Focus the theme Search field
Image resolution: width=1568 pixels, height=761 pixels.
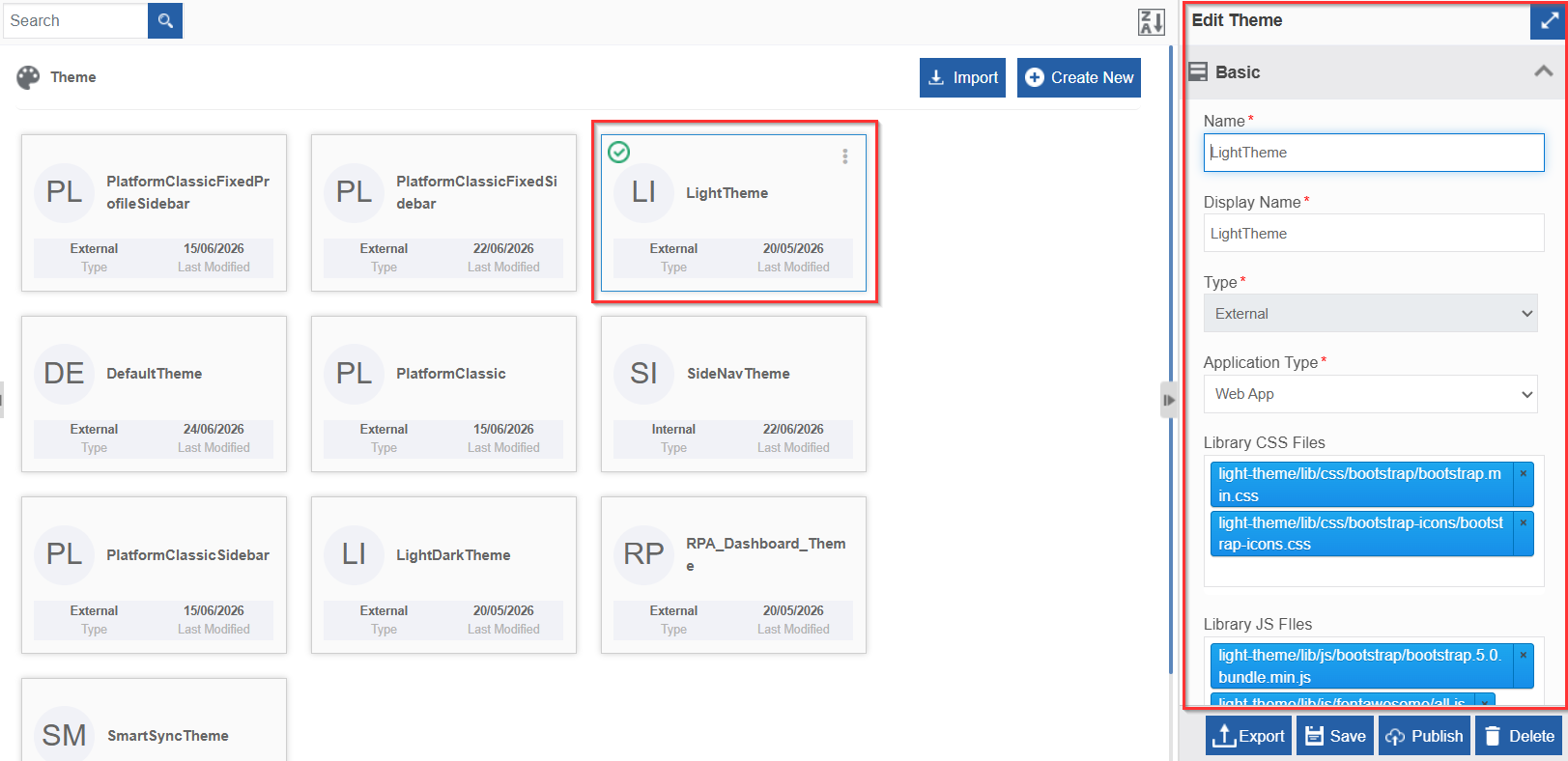[x=75, y=20]
